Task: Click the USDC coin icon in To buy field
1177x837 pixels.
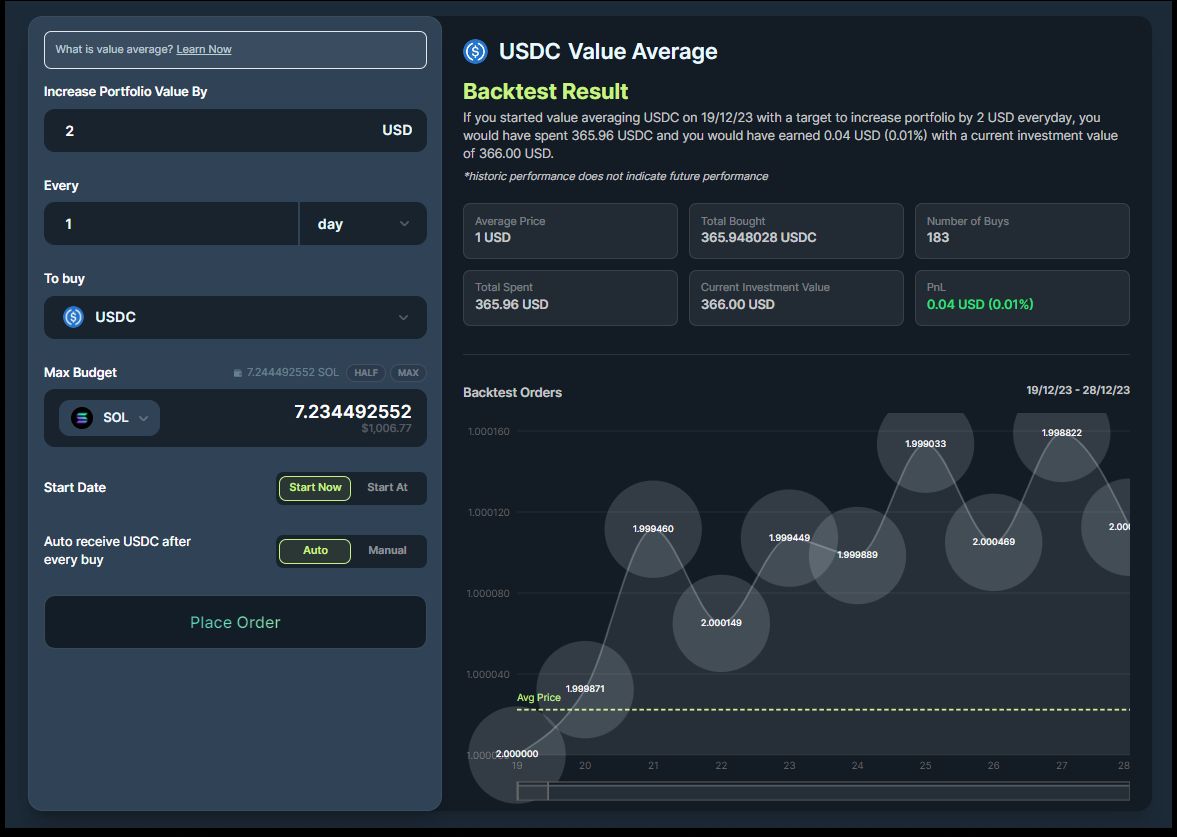Action: coord(73,317)
